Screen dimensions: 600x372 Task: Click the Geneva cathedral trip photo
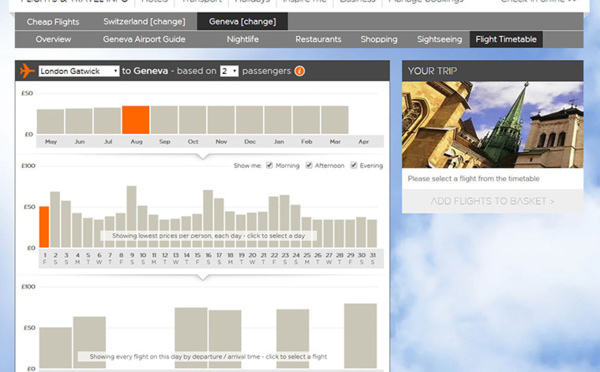tap(492, 125)
